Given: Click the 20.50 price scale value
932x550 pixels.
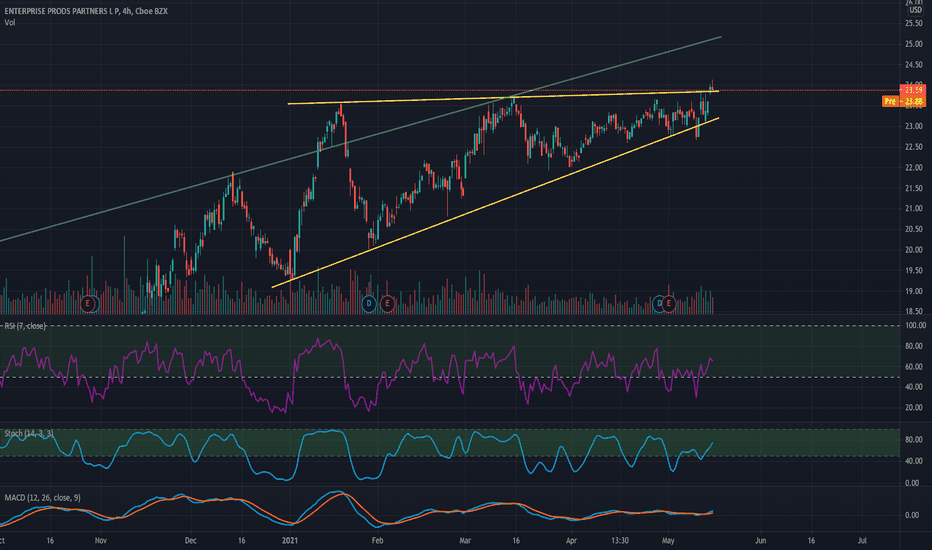Looking at the screenshot, I should [x=914, y=230].
